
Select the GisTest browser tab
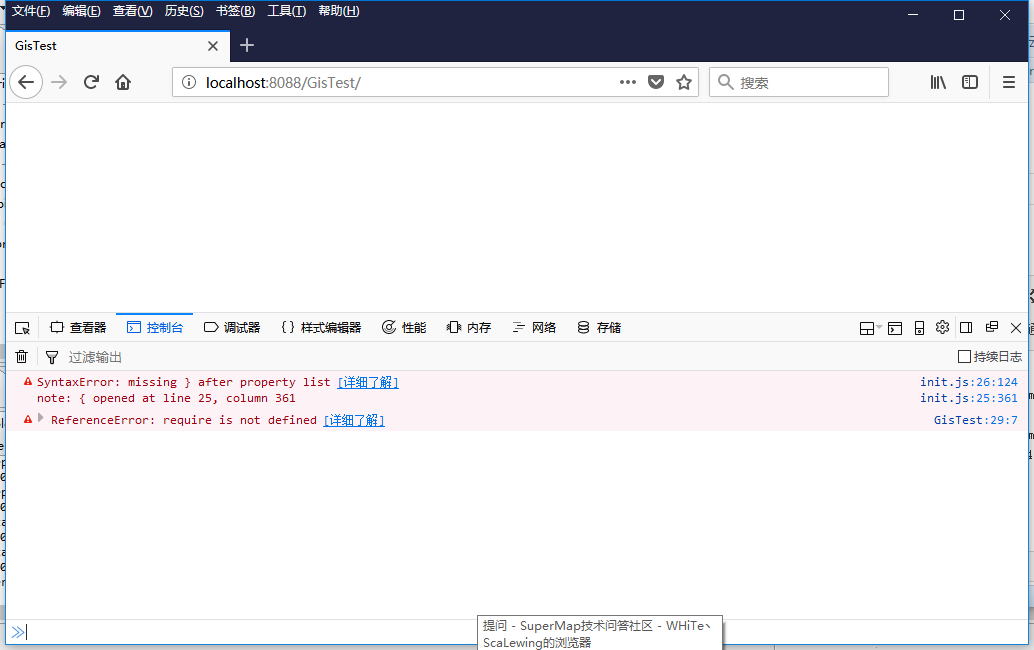click(x=118, y=46)
